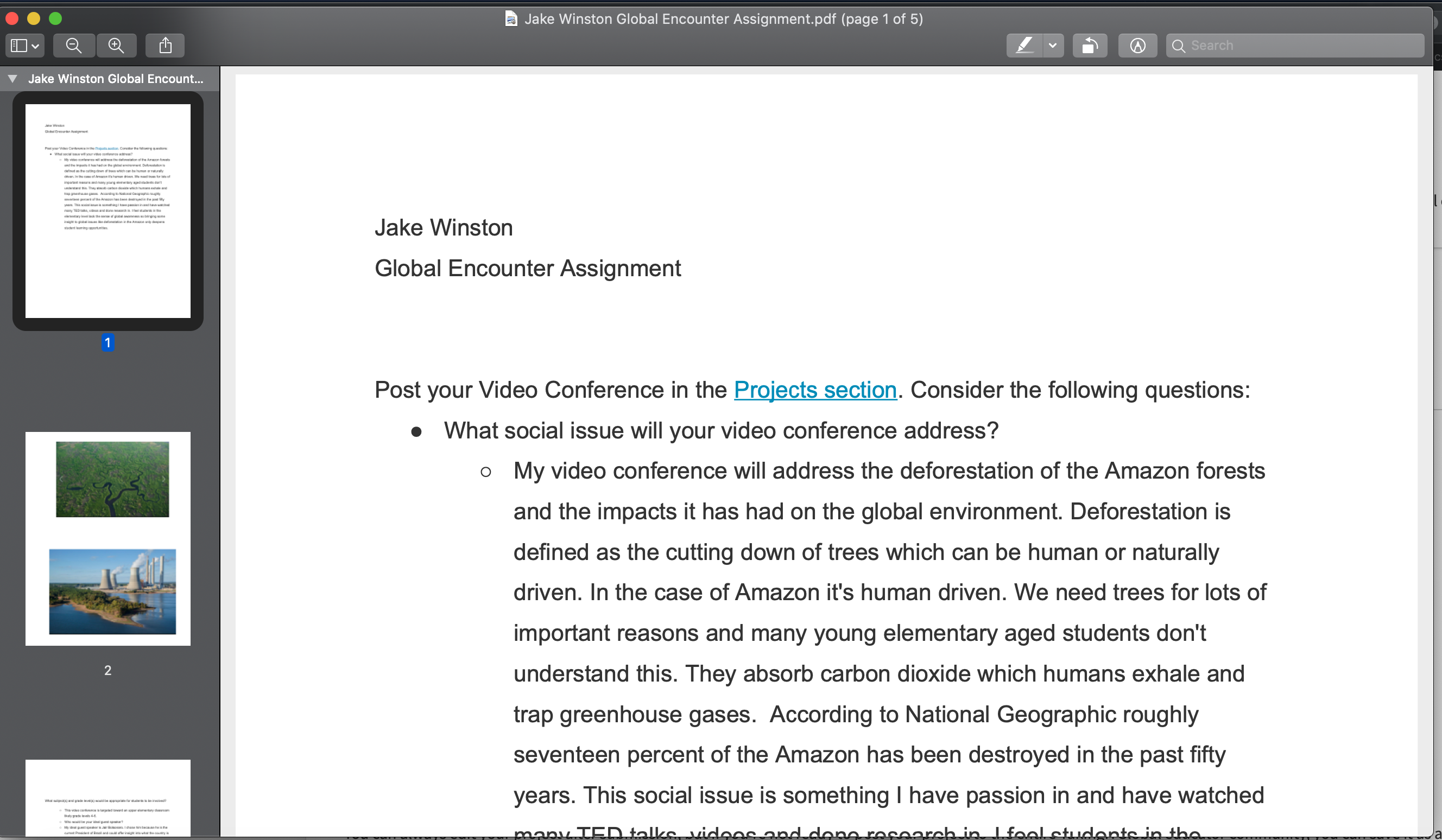
Task: Select the partially visible page 3 thumbnail
Action: 107,798
